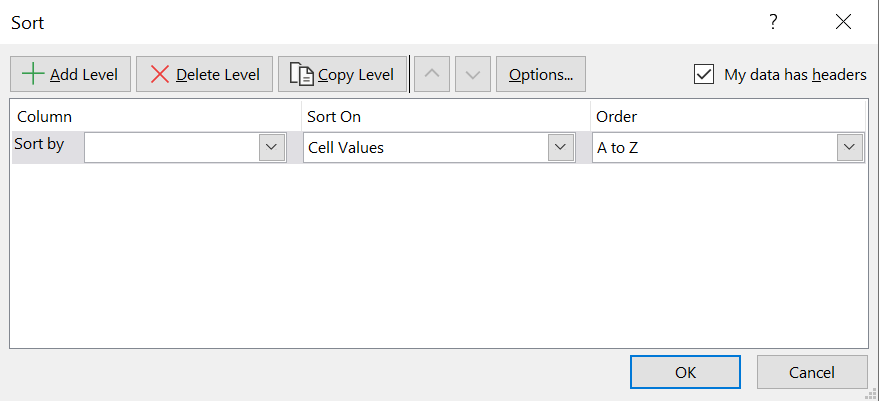The height and width of the screenshot is (401, 879).
Task: Click the Sort On column header
Action: 334,117
